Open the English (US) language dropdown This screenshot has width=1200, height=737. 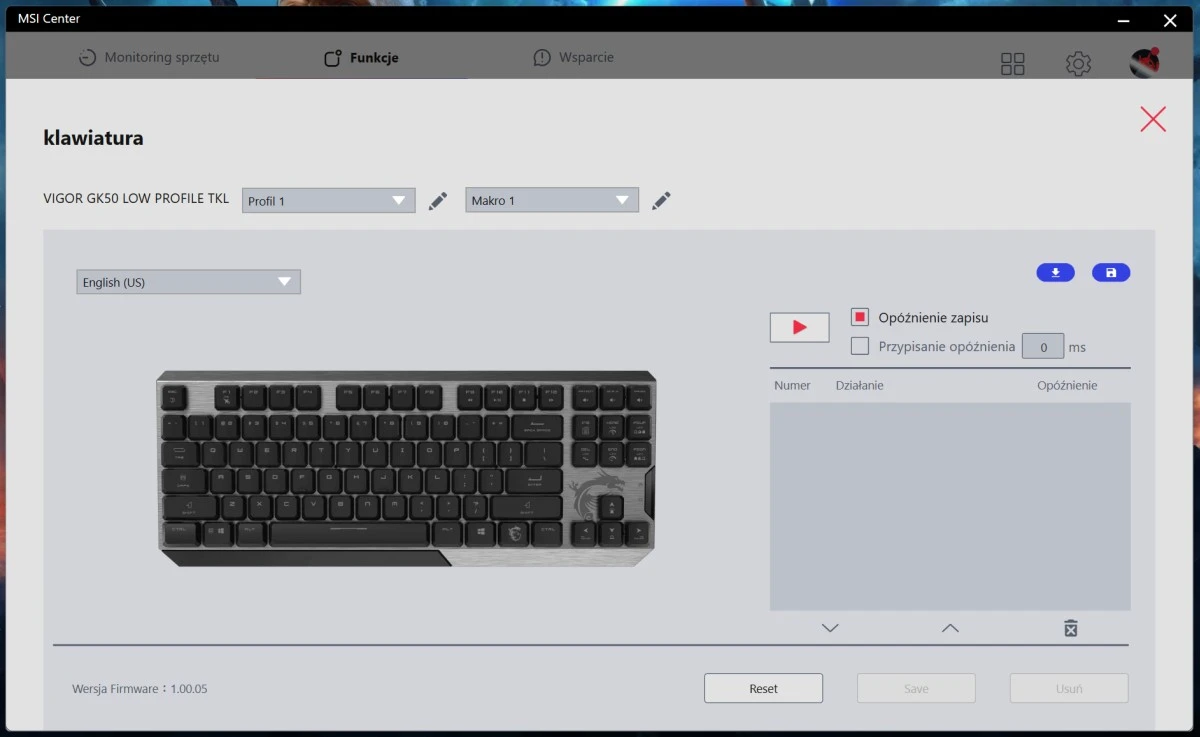tap(188, 282)
